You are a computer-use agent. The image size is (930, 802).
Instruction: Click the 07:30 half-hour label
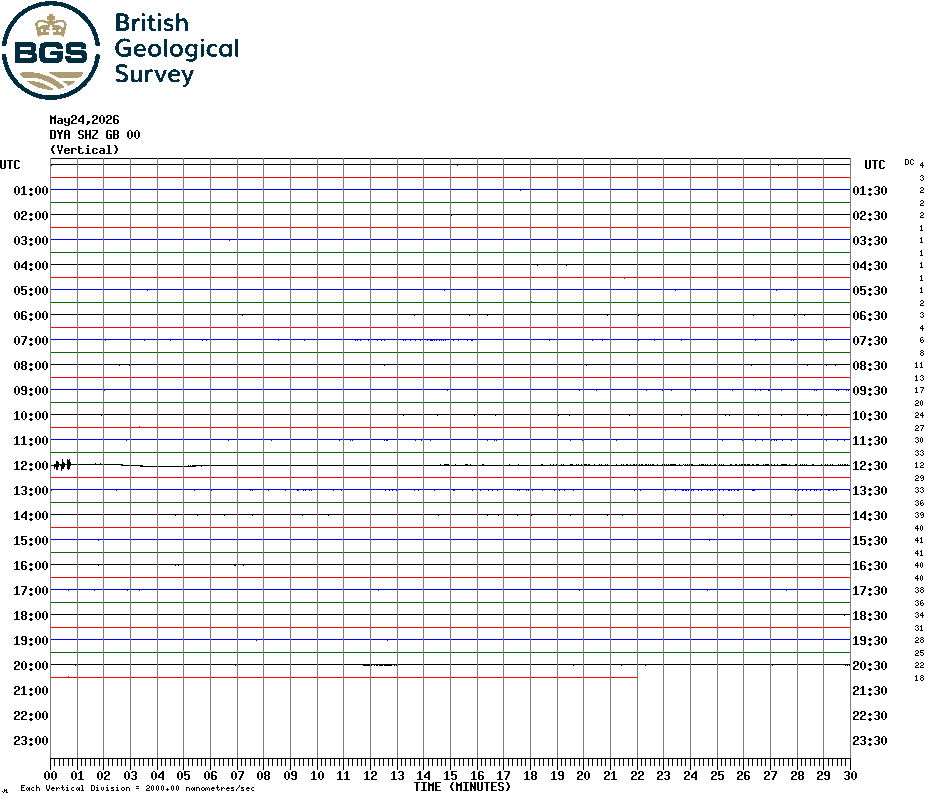coord(870,340)
